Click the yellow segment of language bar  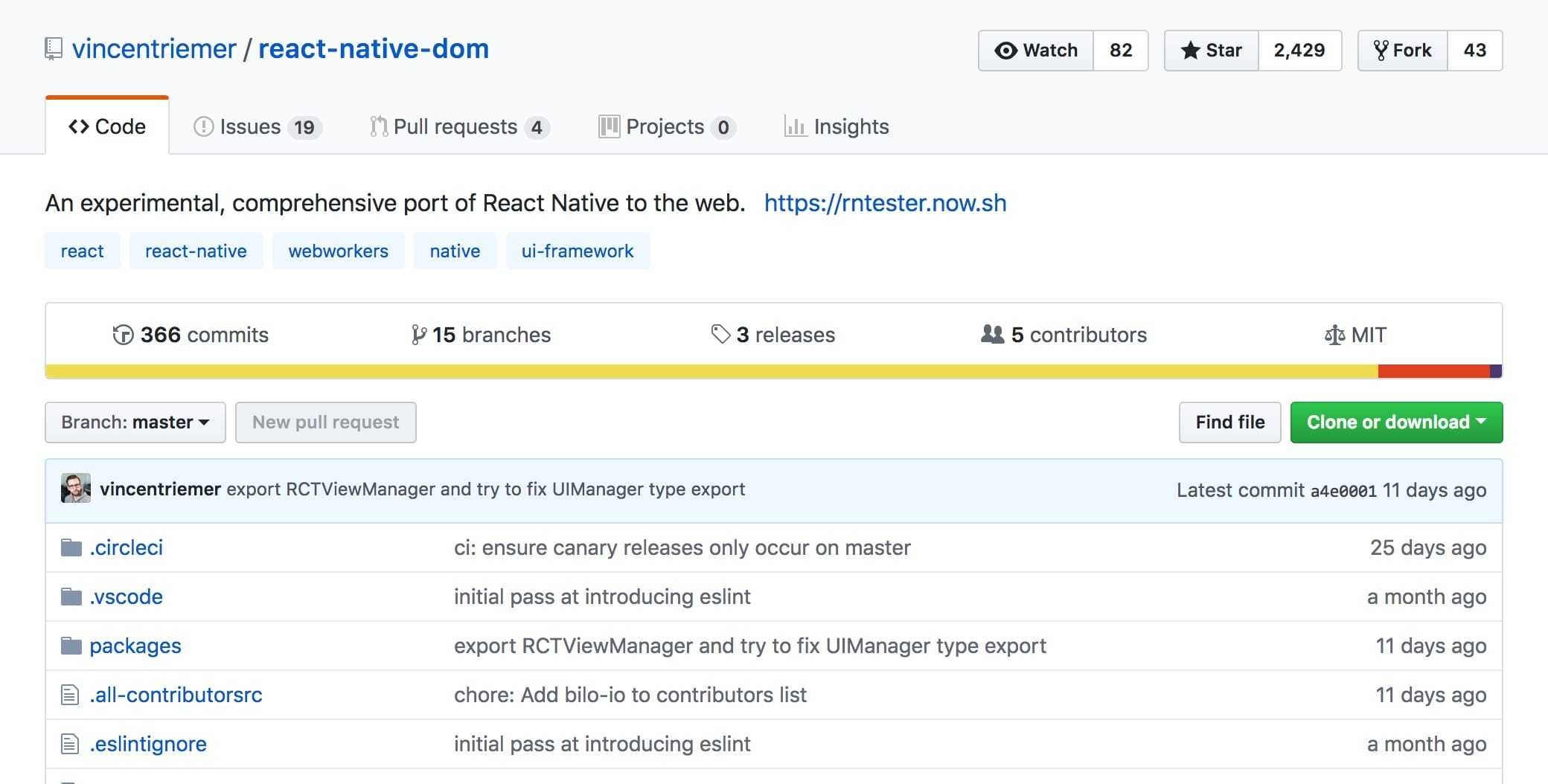click(711, 371)
